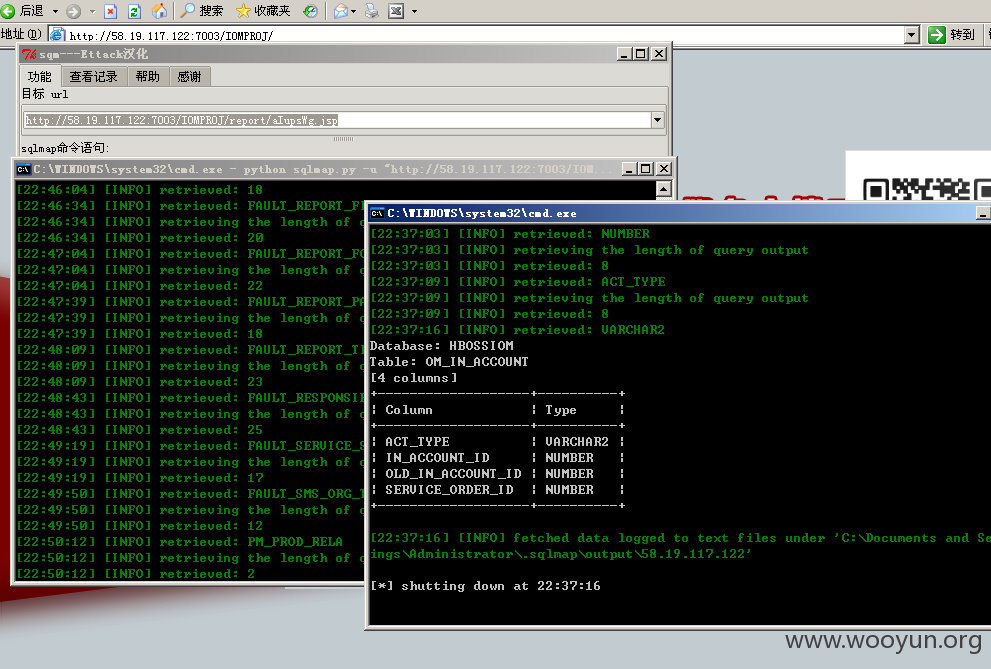The width and height of the screenshot is (991, 669).
Task: Click the IE Refresh page icon
Action: tap(134, 11)
